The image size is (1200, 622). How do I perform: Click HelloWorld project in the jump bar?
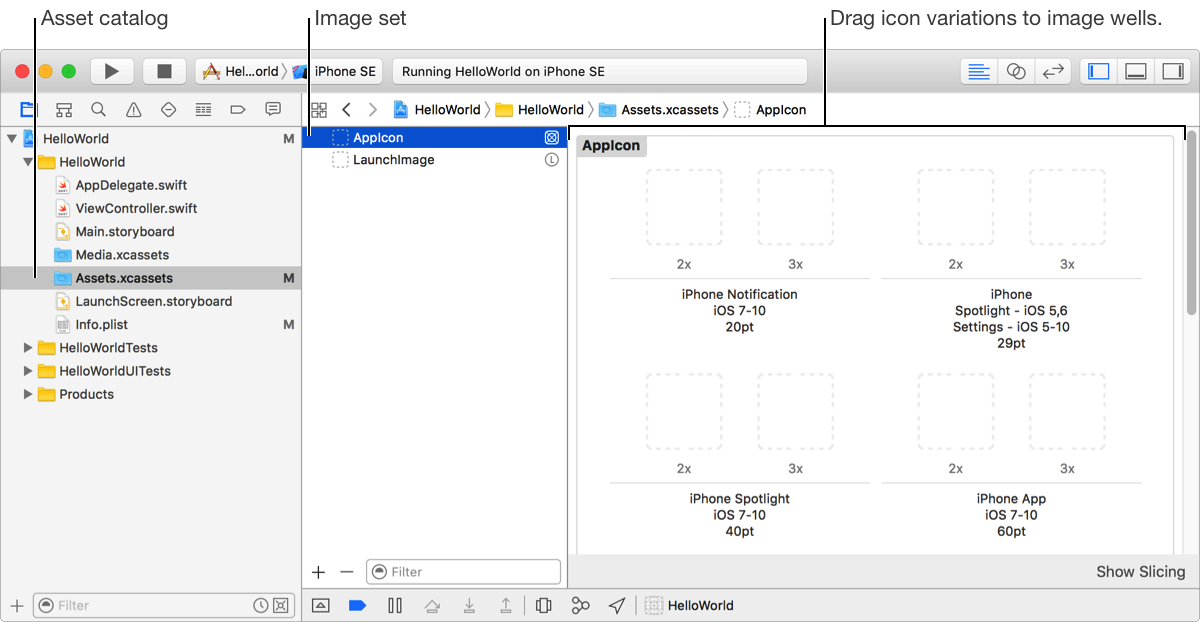point(437,110)
